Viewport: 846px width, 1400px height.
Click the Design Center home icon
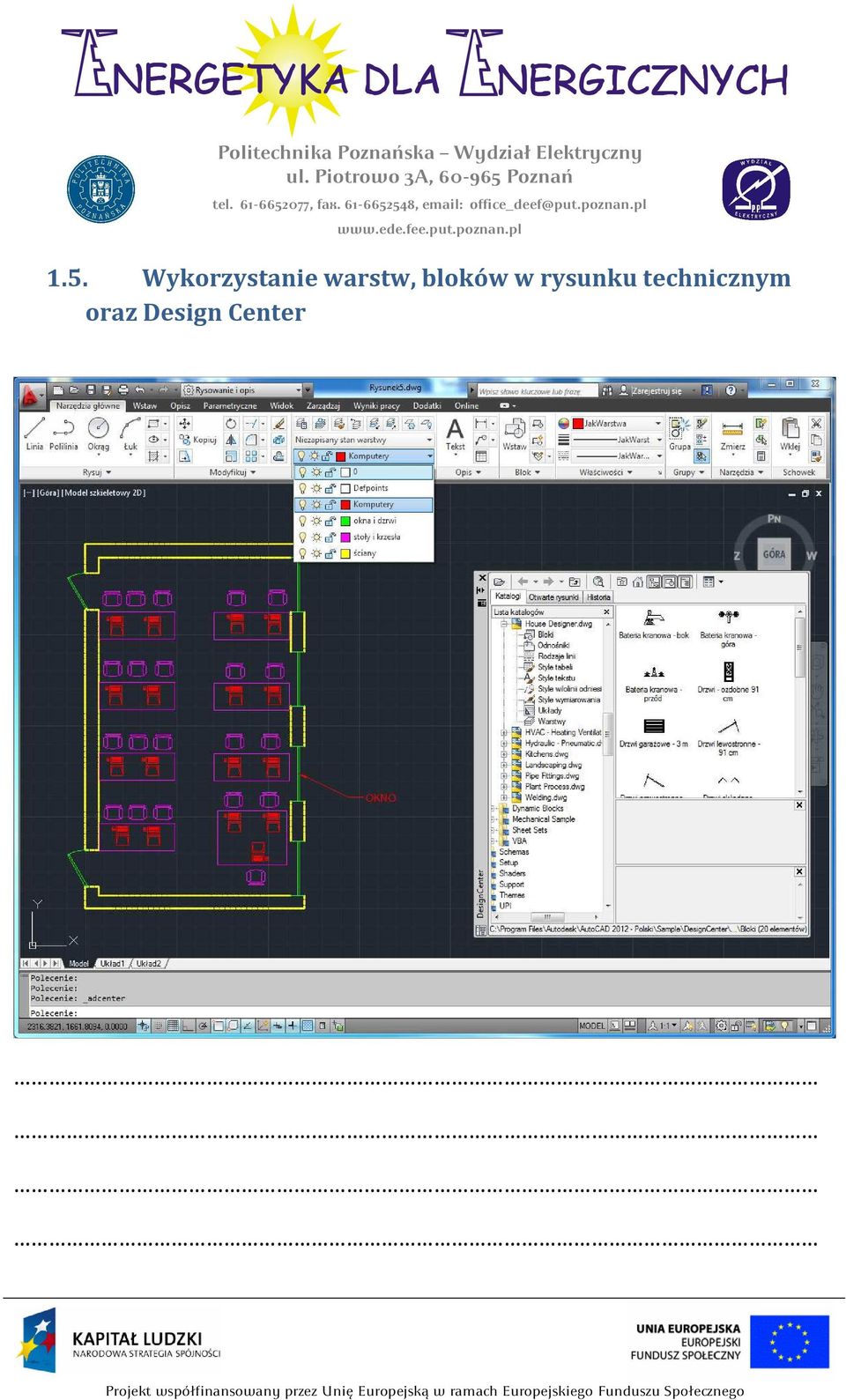coord(637,582)
